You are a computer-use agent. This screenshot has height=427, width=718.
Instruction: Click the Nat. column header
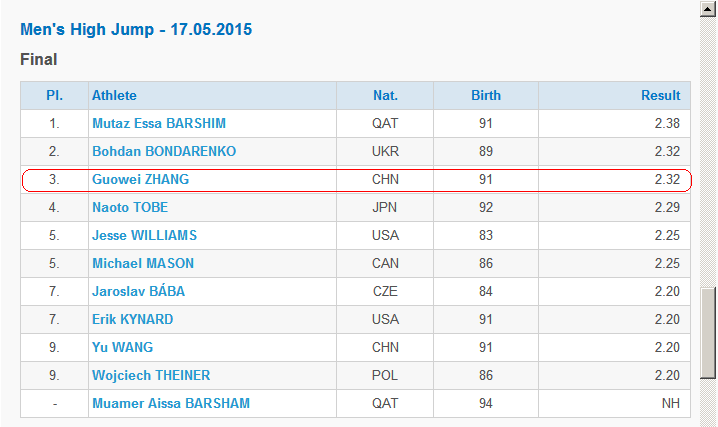[x=385, y=96]
